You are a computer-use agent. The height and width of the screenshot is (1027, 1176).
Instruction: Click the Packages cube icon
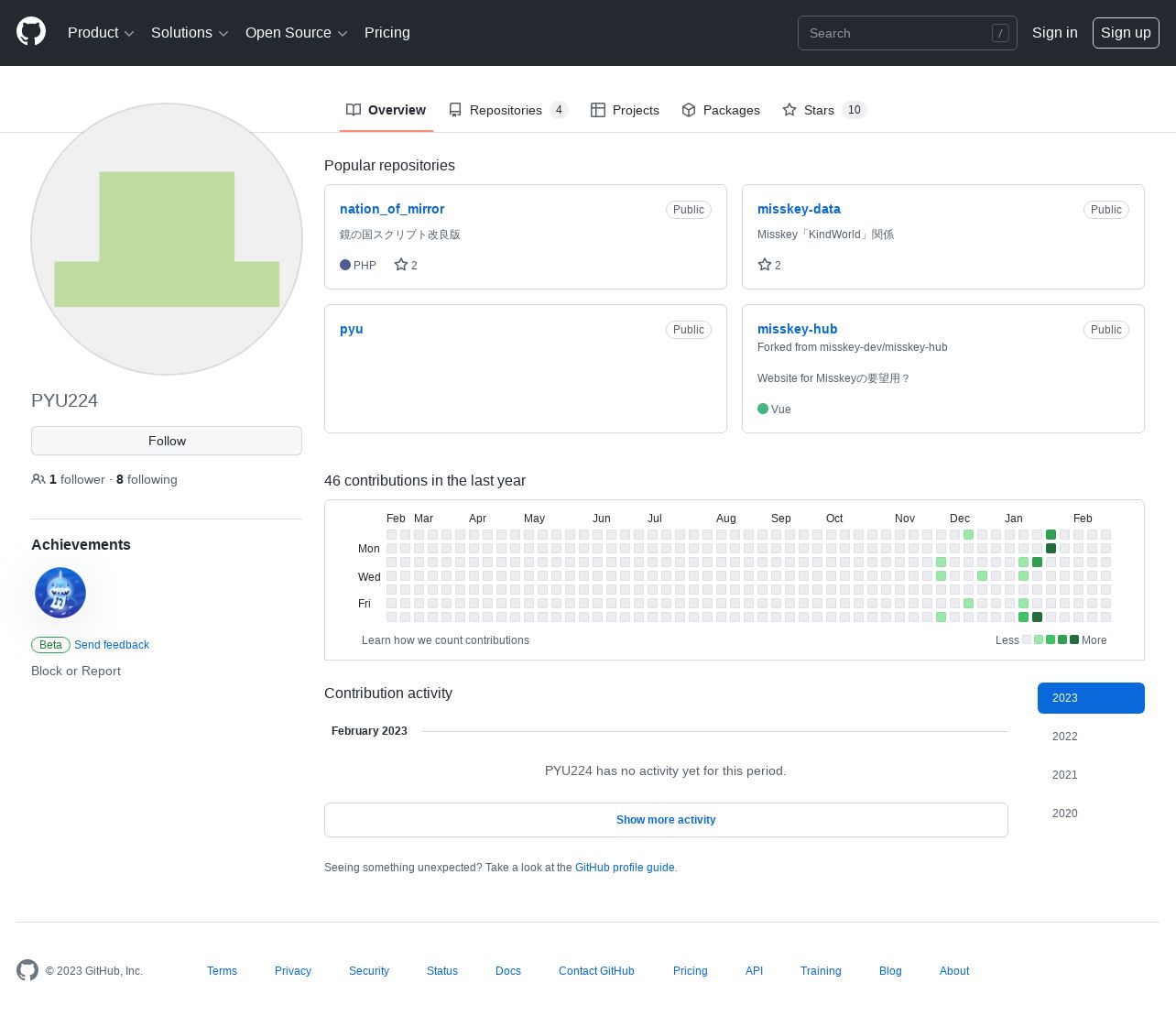tap(689, 110)
